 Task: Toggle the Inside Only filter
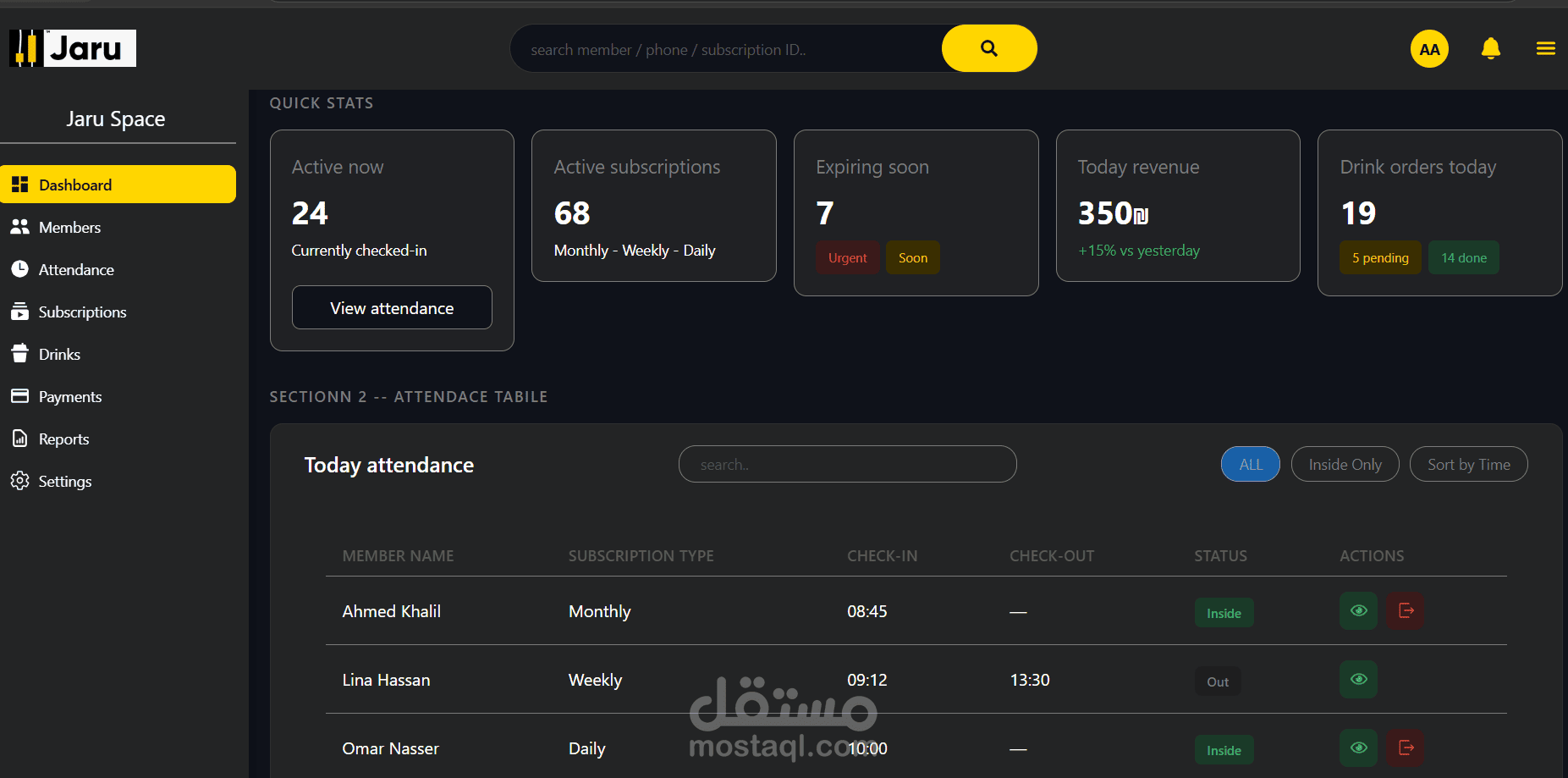coord(1345,464)
